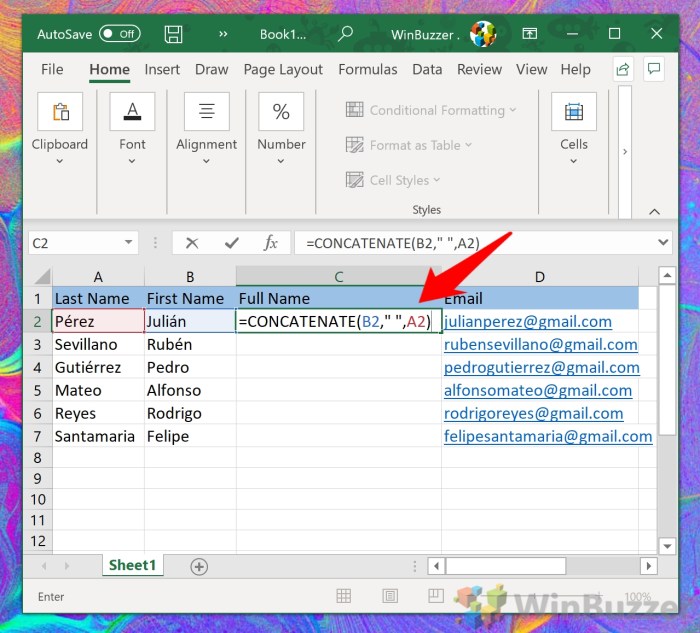The width and height of the screenshot is (700, 633).
Task: Expand the Alignment group dropdown
Action: point(206,161)
